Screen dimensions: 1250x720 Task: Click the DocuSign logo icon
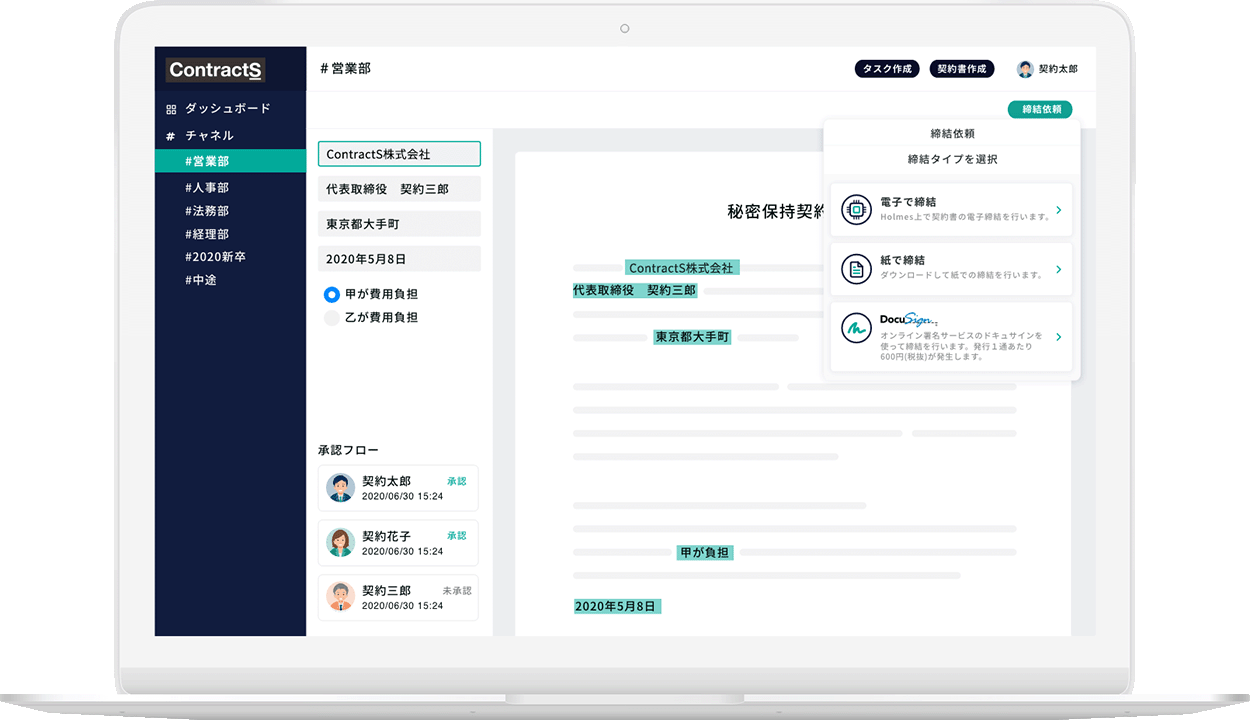855,328
